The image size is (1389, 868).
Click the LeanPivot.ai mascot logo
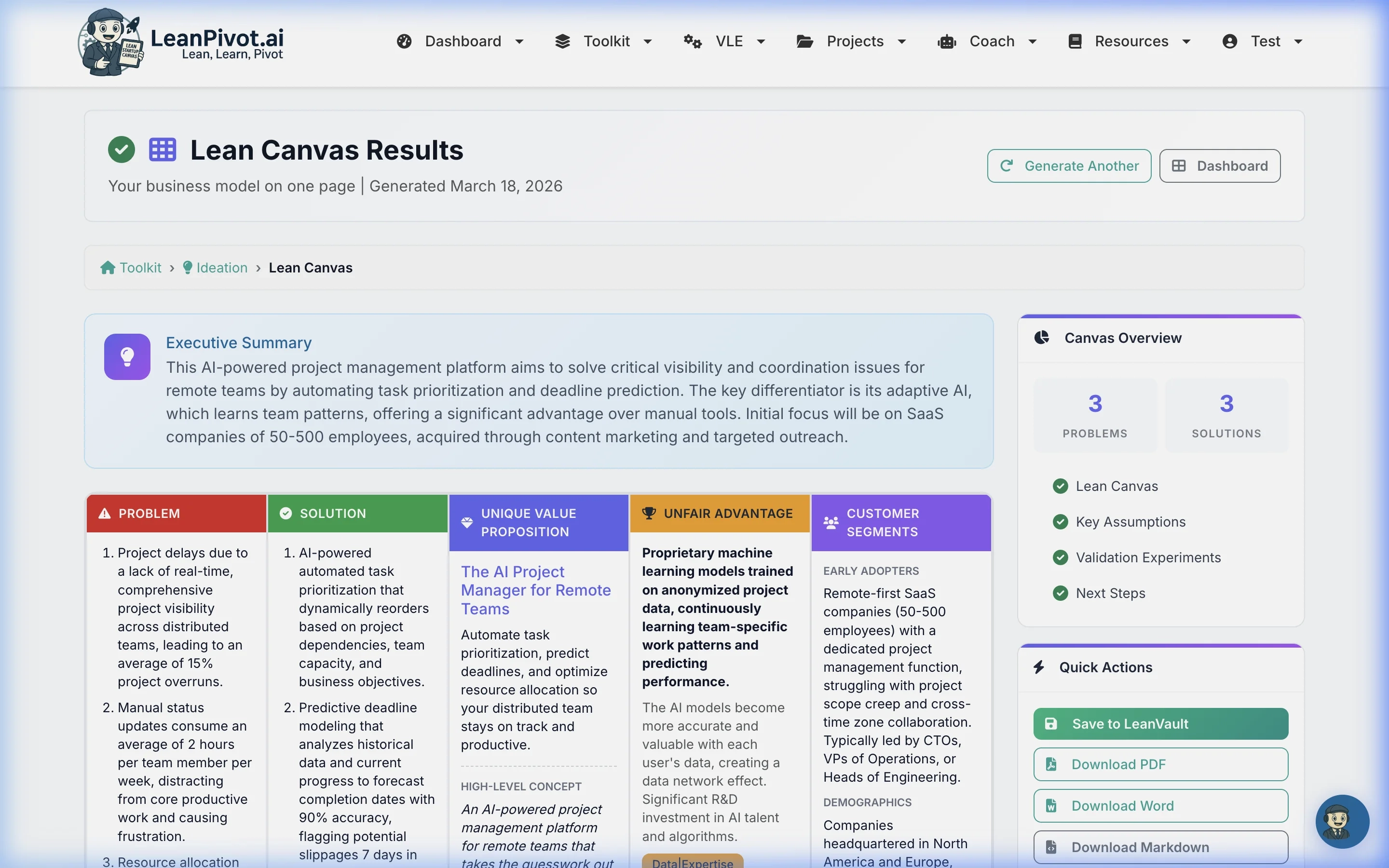111,41
